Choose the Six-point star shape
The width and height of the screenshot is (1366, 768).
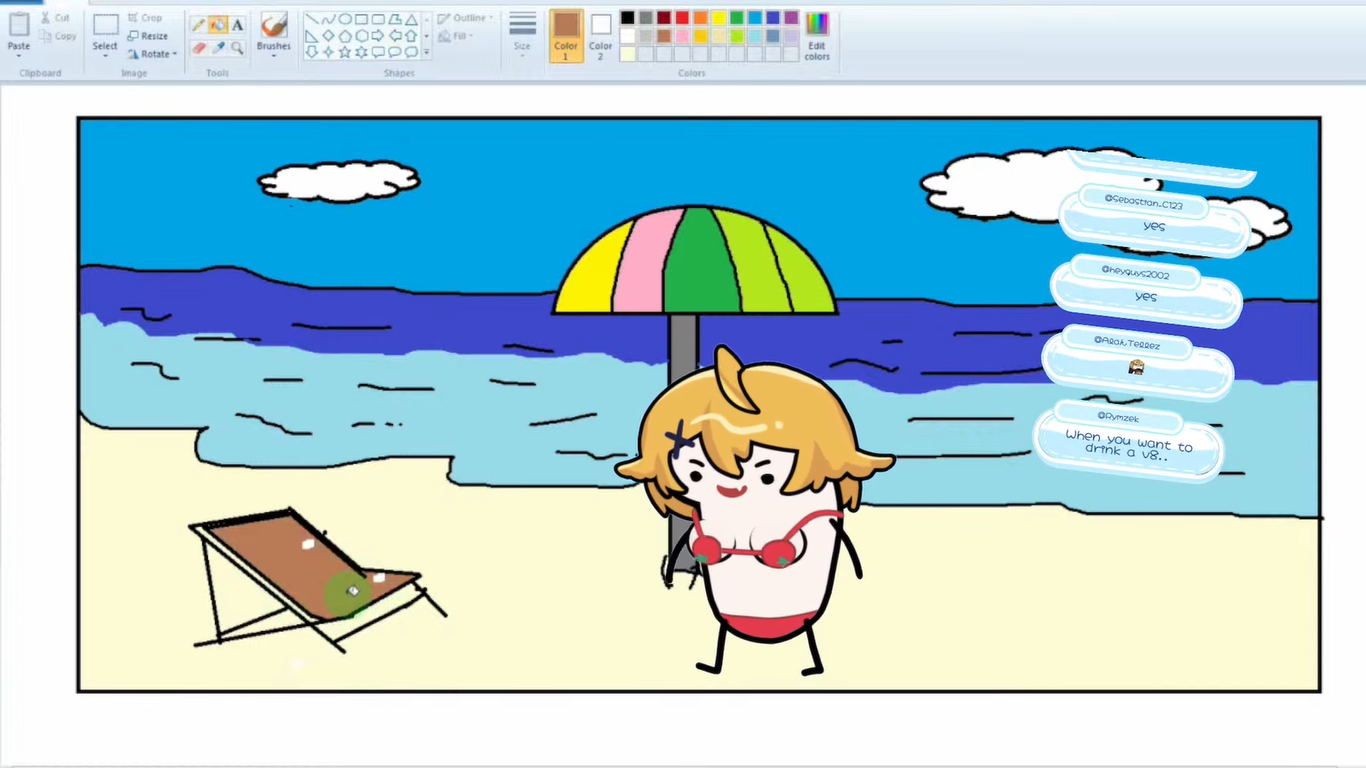(361, 52)
